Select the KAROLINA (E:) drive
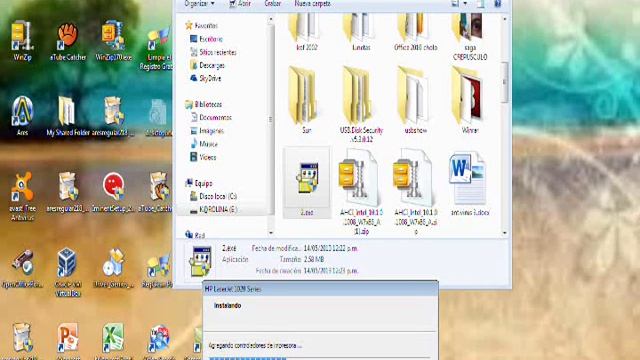 point(213,209)
